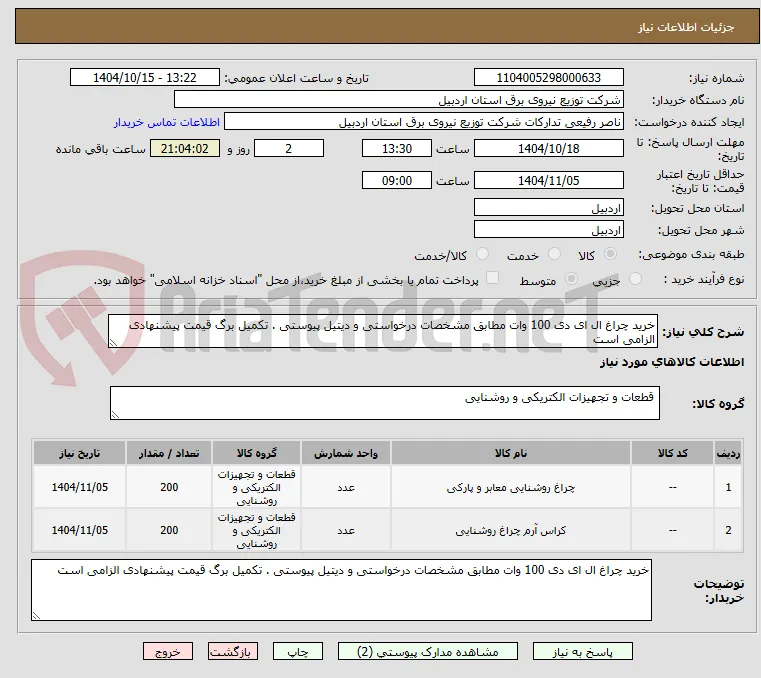The image size is (761, 678).
Task: Click the کد کالا column header
Action: (672, 453)
